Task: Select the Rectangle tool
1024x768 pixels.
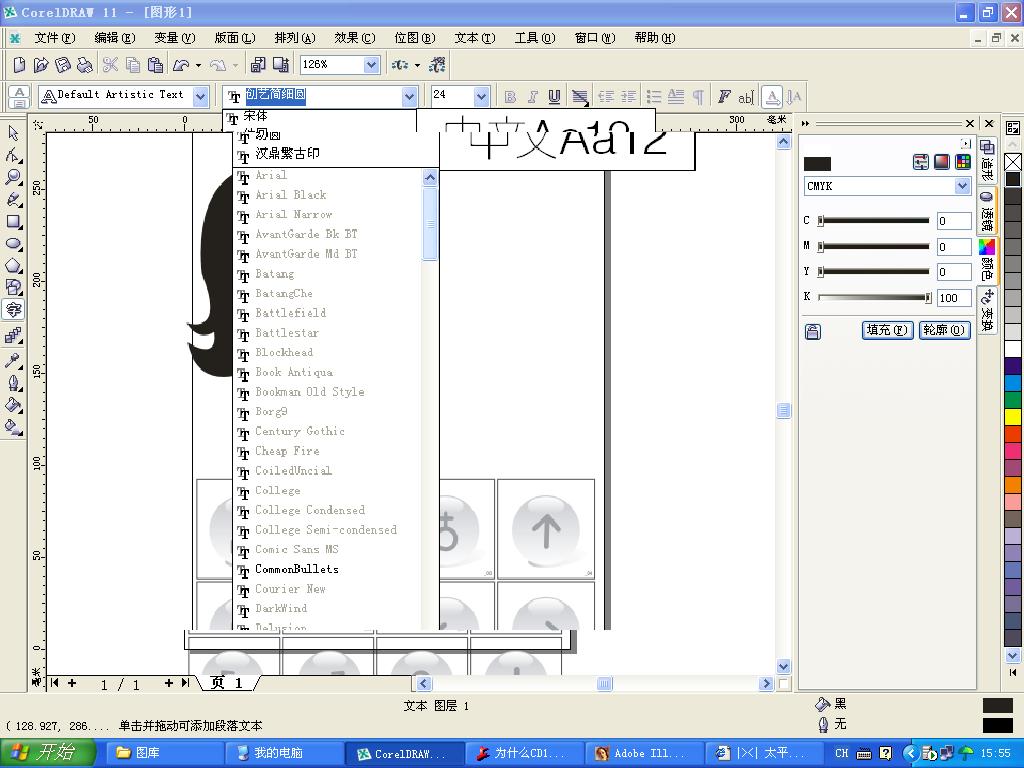Action: [x=13, y=222]
